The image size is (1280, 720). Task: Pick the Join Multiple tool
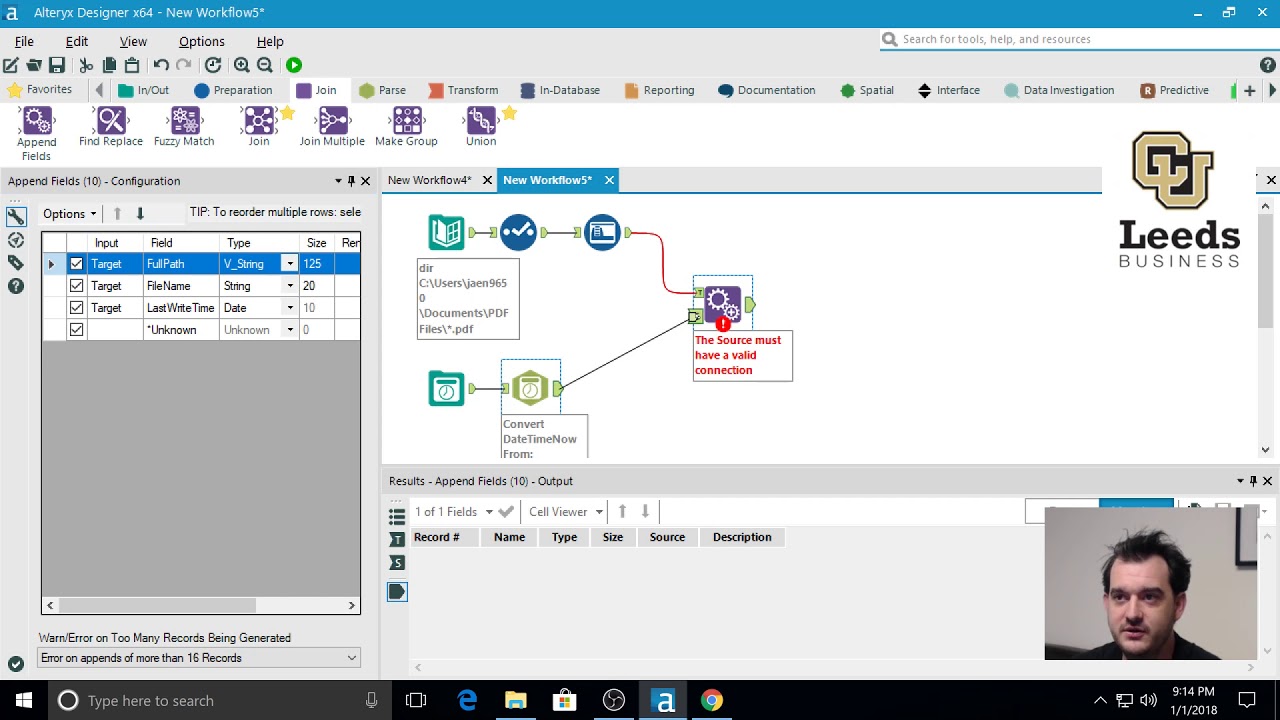coord(332,121)
